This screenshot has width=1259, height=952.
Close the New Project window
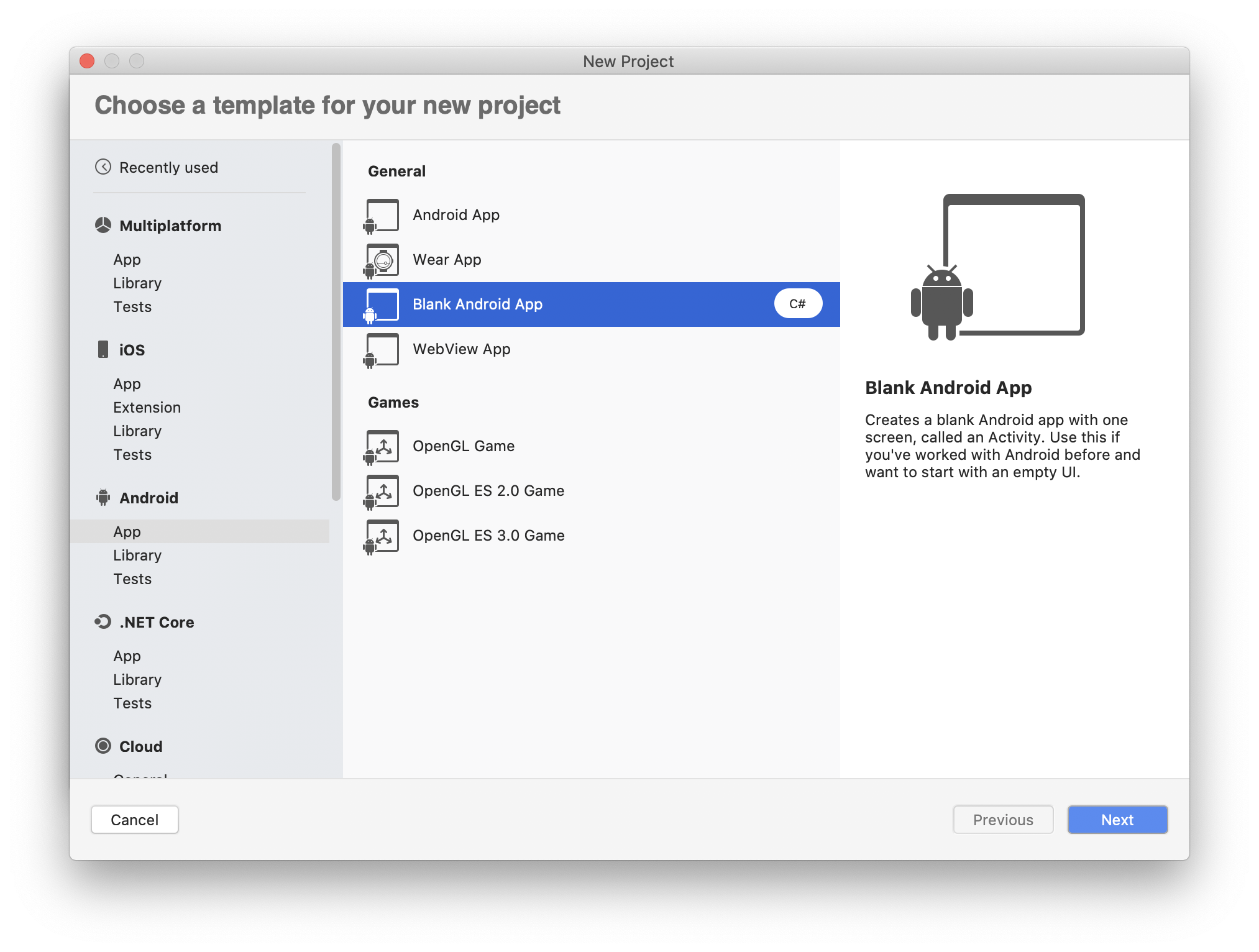[87, 61]
